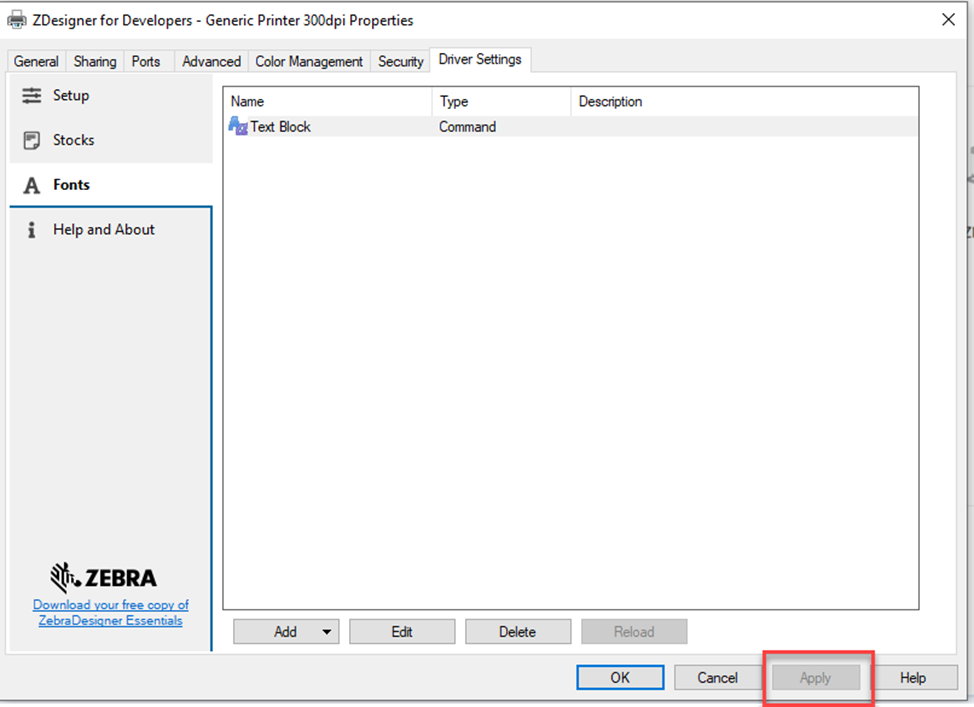Viewport: 974px width, 707px height.
Task: Click the Text Block font command icon
Action: (x=238, y=126)
